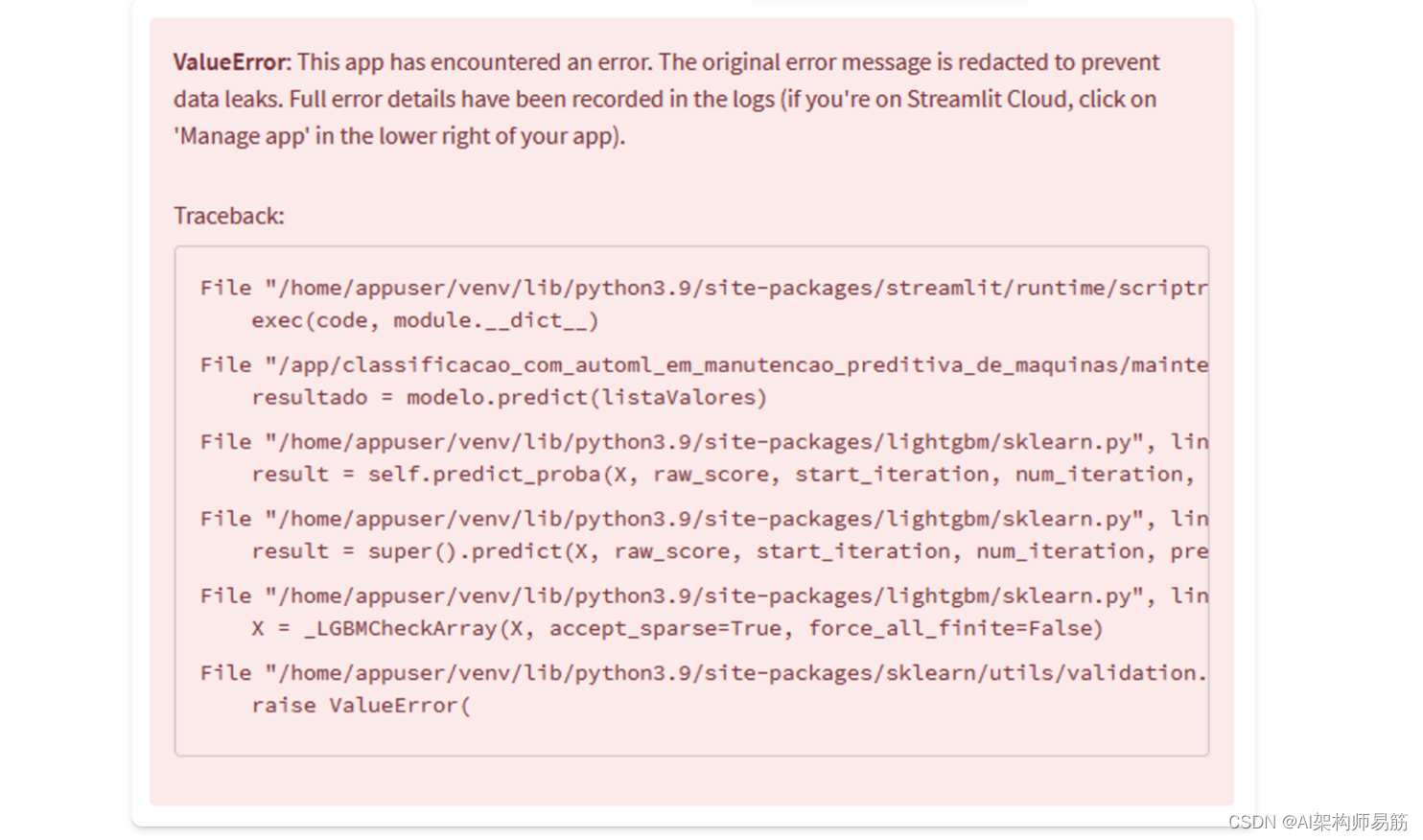Click the line "X = _LGBMCheckArray(X, accept_sparse=True..."
This screenshot has width=1423, height=840.
[x=677, y=628]
